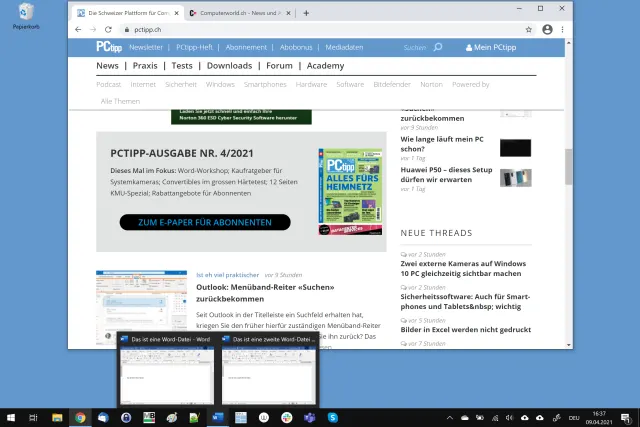Open thread Zwei externe Kameras auf Windows
Screen dimensions: 640x427
pos(463,268)
